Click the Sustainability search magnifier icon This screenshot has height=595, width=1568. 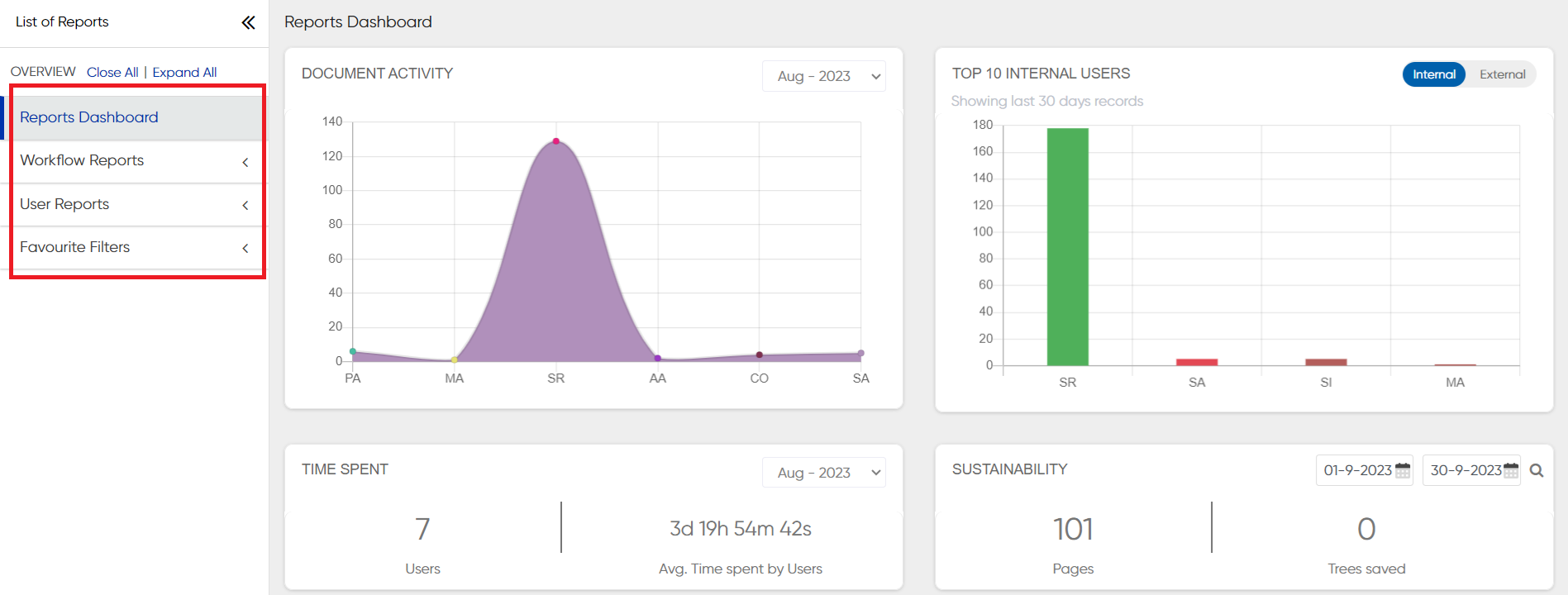pyautogui.click(x=1537, y=470)
